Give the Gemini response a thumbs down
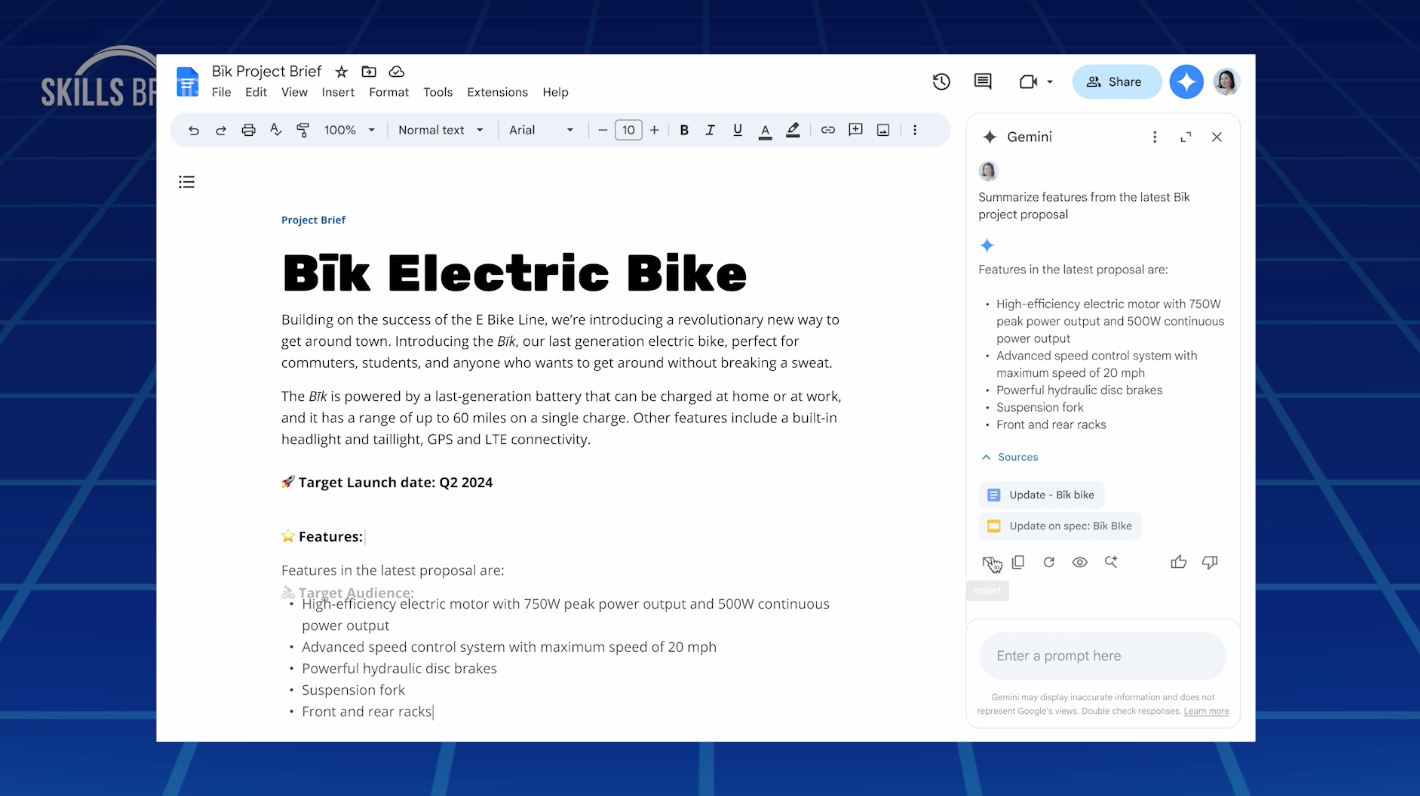Screen dimensions: 1420x796 point(1210,562)
